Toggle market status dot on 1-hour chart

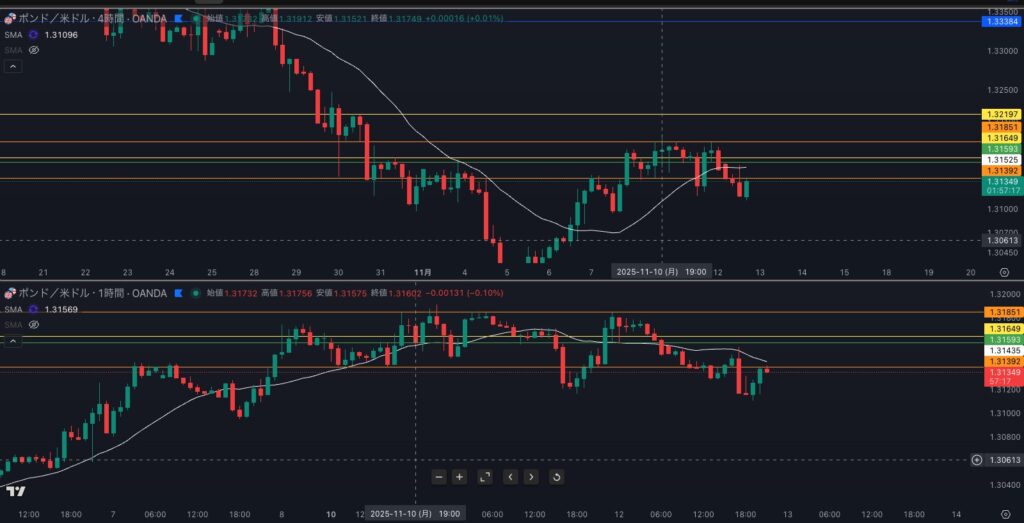[194, 293]
